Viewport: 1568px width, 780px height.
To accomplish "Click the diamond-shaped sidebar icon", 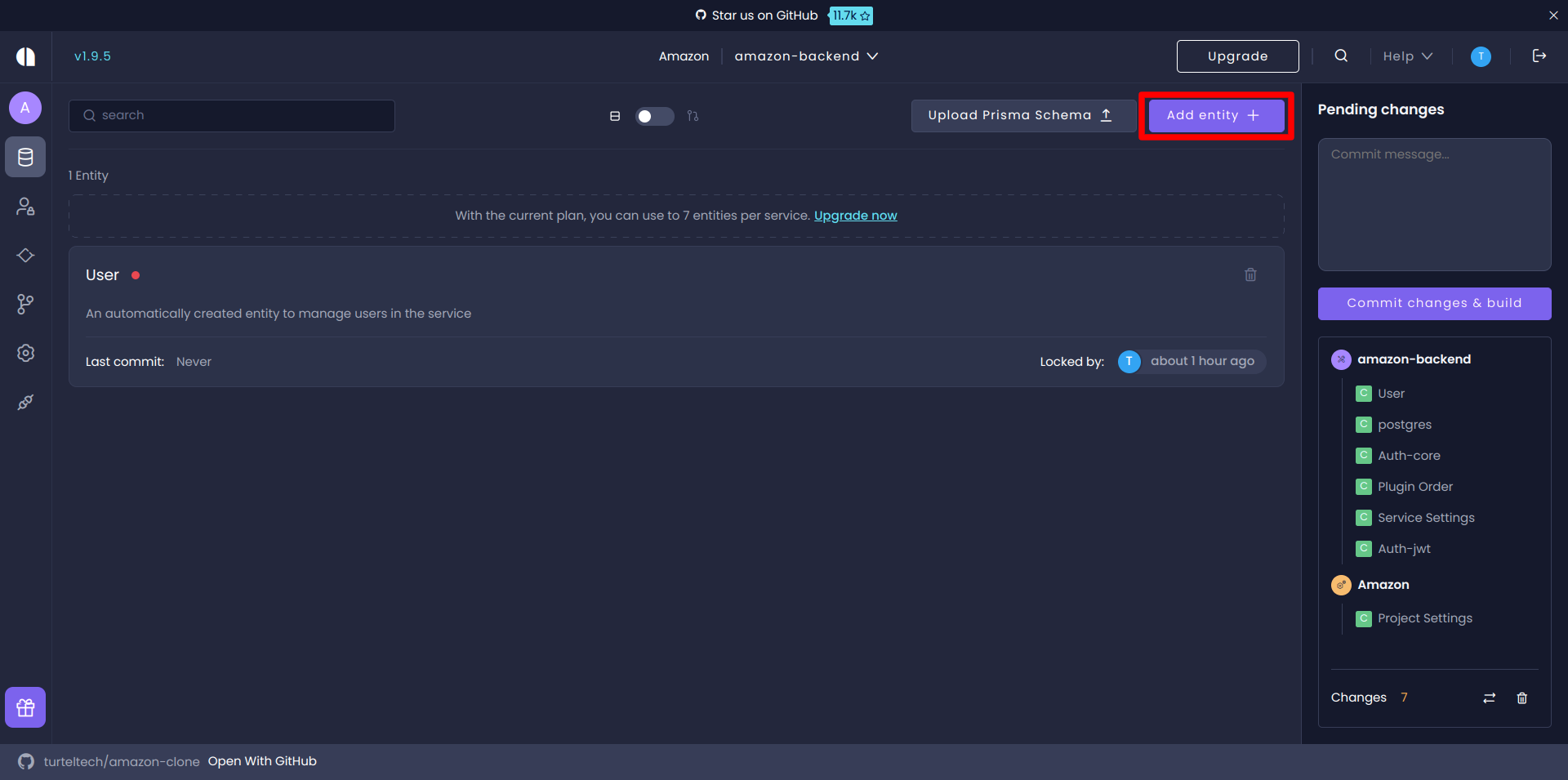I will coord(25,256).
